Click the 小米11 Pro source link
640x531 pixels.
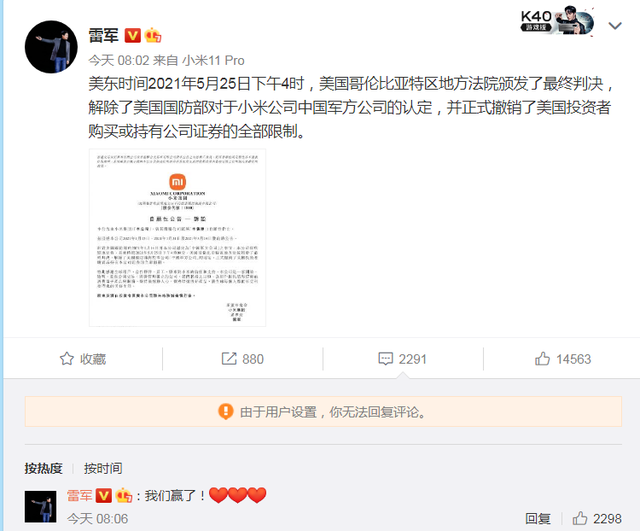(x=213, y=60)
